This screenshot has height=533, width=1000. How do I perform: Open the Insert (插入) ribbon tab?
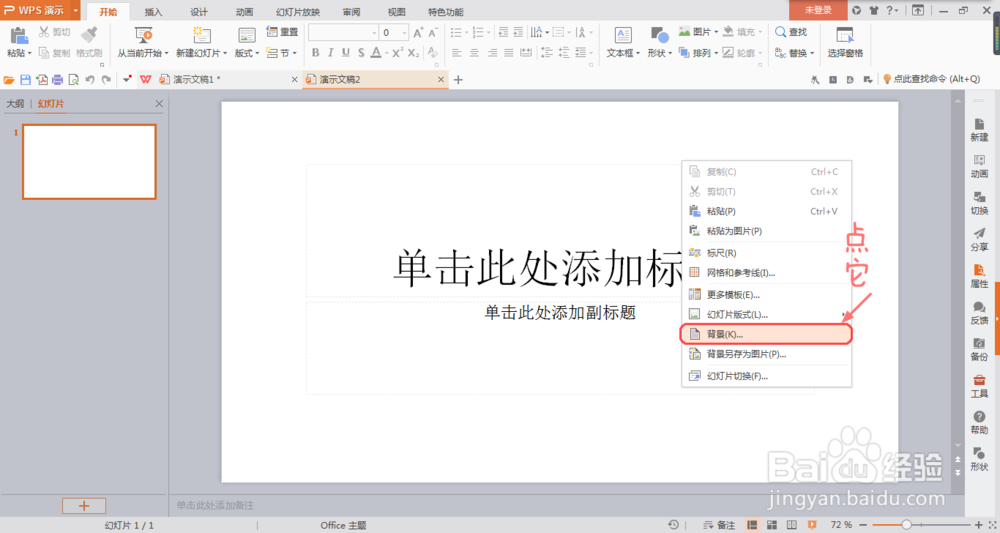(153, 11)
